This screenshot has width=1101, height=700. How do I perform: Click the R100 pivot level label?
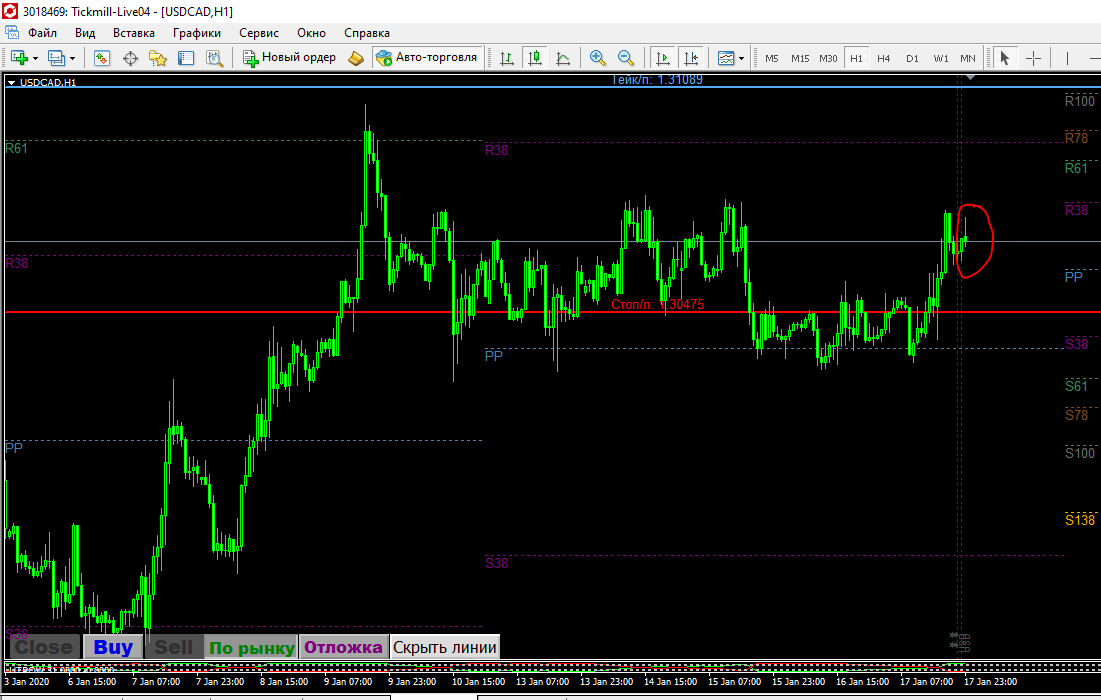tap(1079, 101)
